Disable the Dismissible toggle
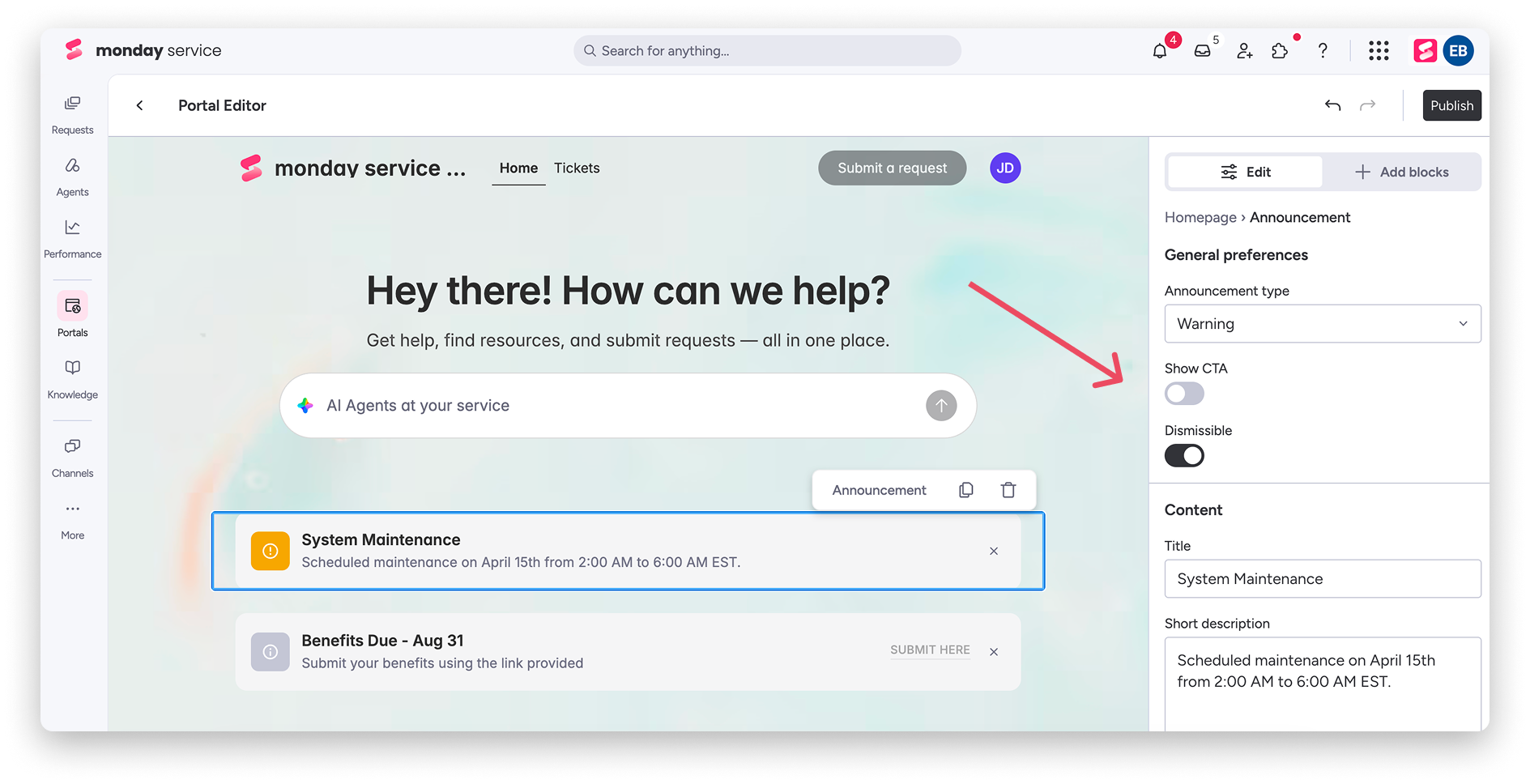 [x=1184, y=456]
